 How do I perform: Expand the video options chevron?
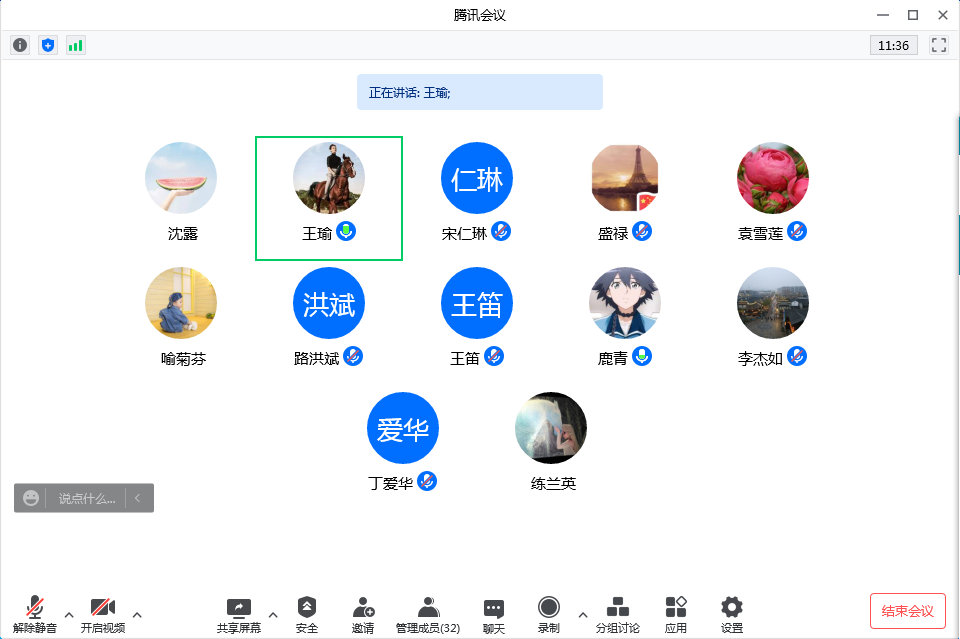[137, 615]
